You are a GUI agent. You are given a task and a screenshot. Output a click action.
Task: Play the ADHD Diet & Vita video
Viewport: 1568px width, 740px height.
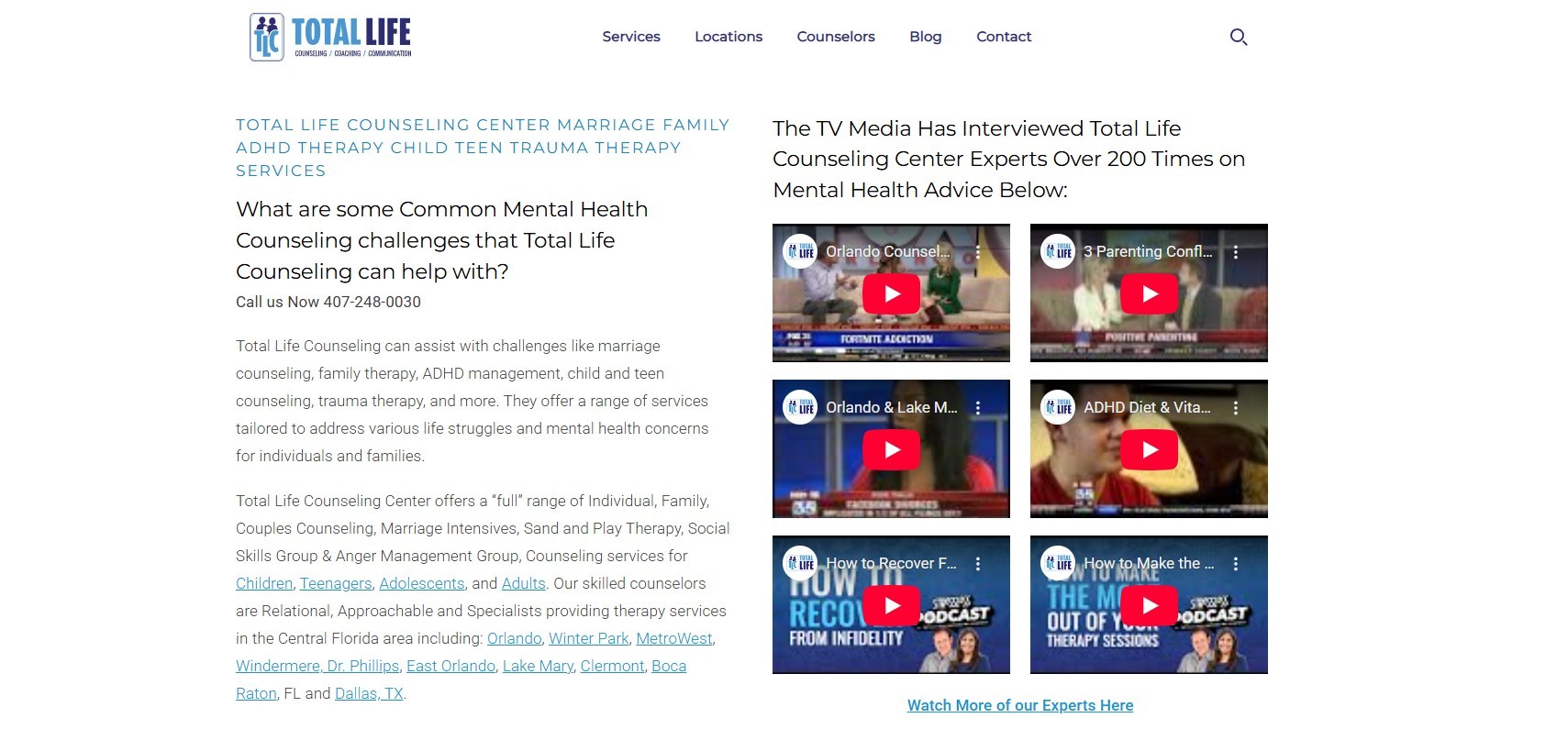point(1149,450)
